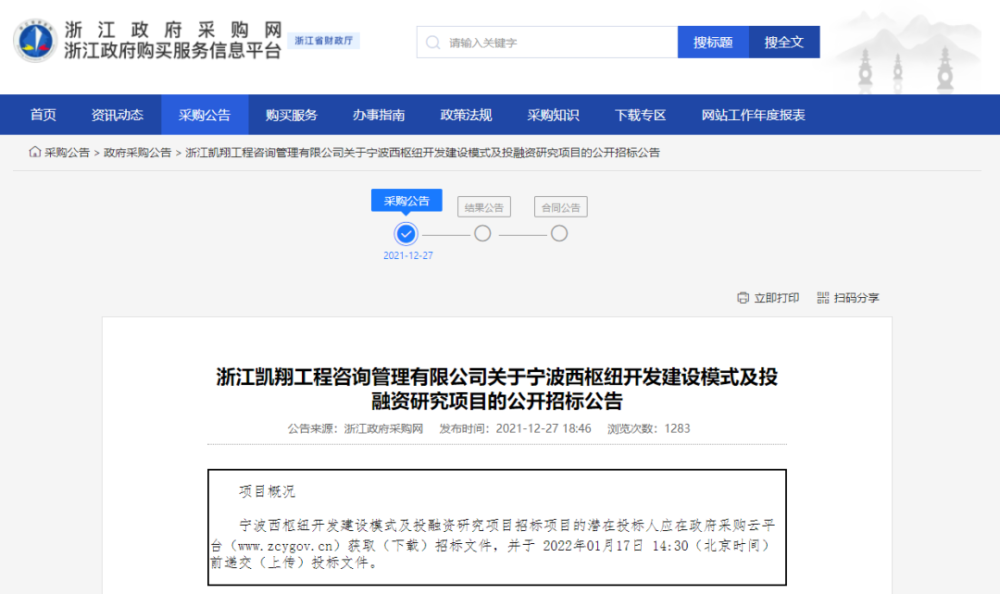Image resolution: width=1000 pixels, height=594 pixels.
Task: Open the 采购知识 nav item
Action: click(553, 115)
